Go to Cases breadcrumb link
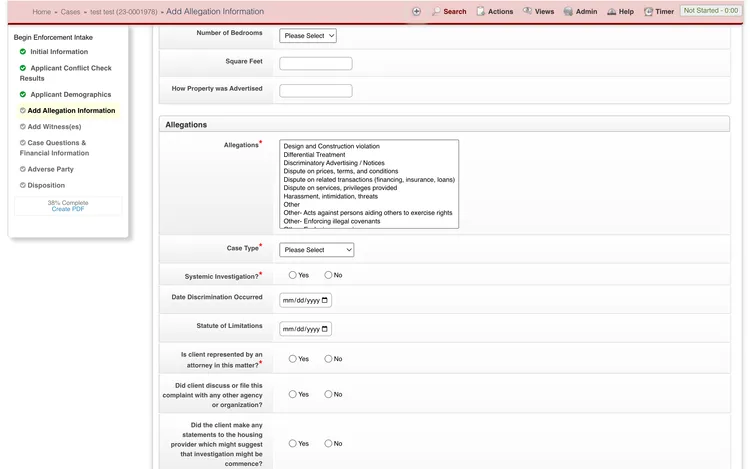 pos(70,12)
